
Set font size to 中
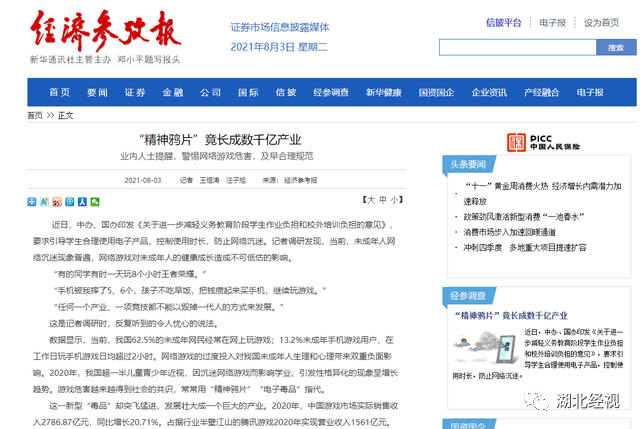coord(382,200)
